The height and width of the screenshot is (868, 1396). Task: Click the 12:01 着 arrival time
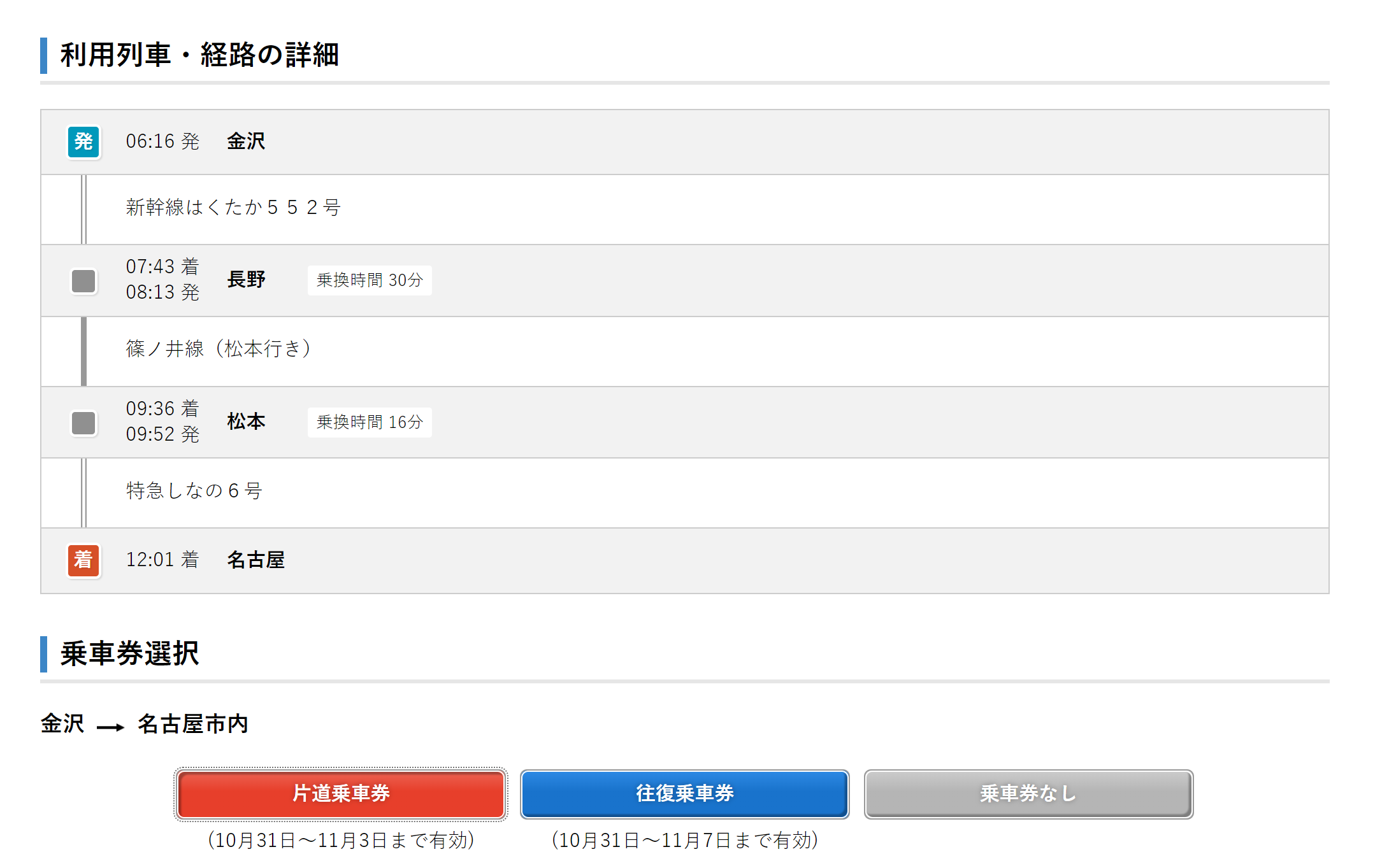162,560
